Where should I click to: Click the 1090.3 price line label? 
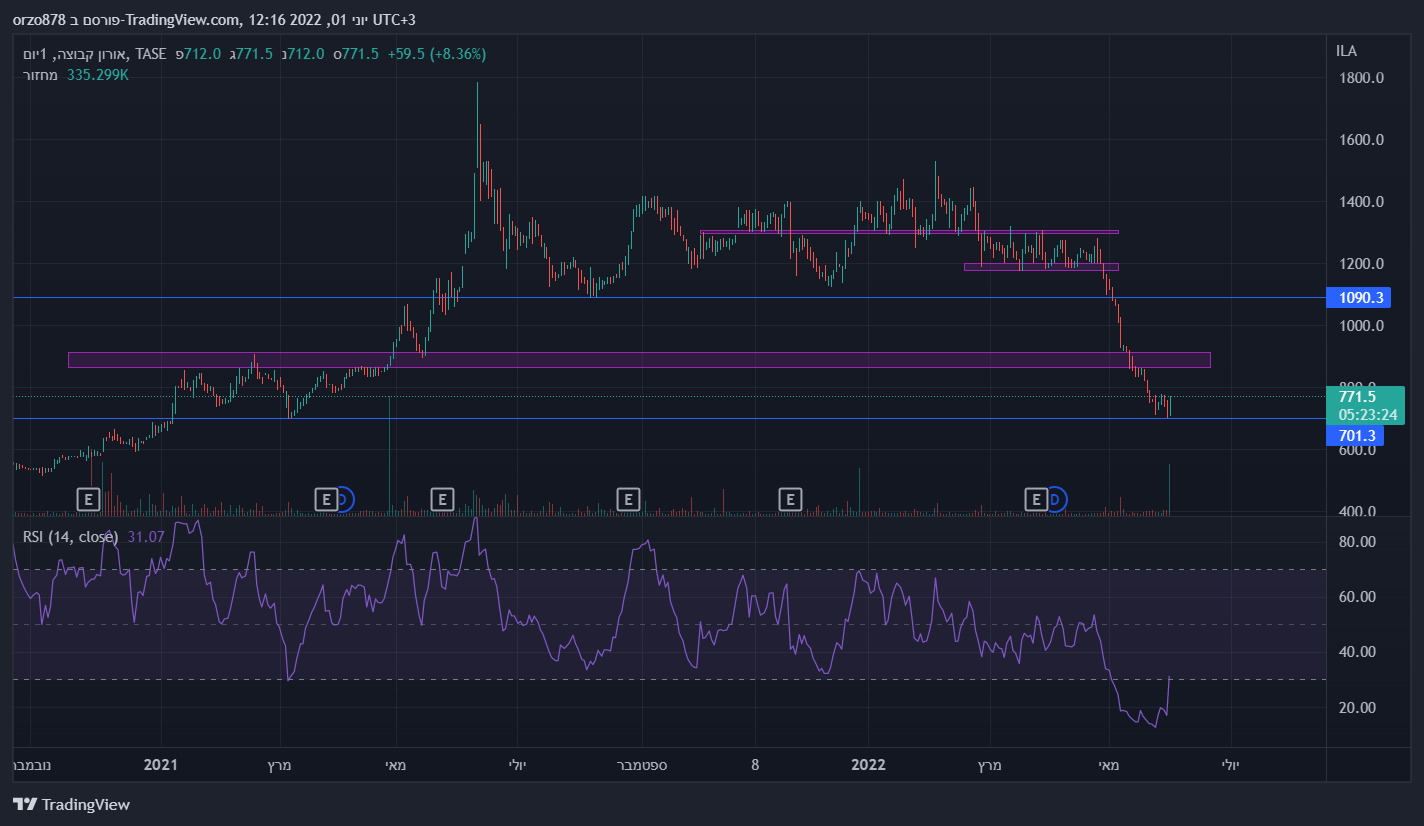click(1357, 298)
